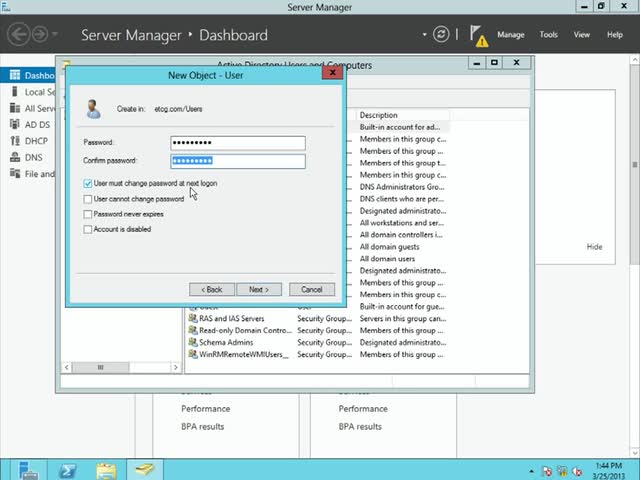Maximize Active Directory Users and Computers window
The height and width of the screenshot is (480, 640).
[x=494, y=62]
